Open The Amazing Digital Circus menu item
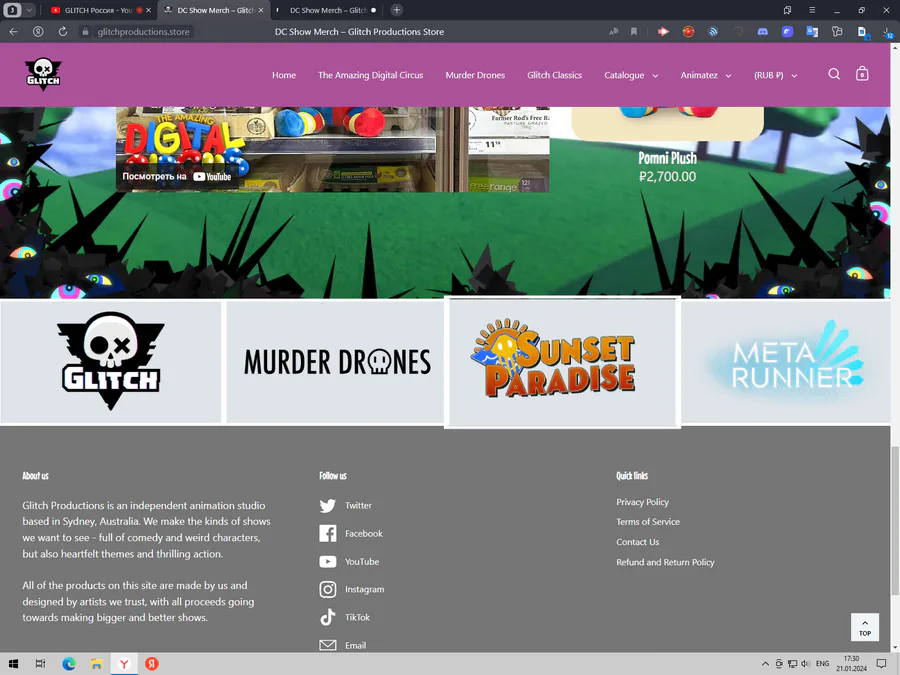The height and width of the screenshot is (675, 900). point(370,75)
